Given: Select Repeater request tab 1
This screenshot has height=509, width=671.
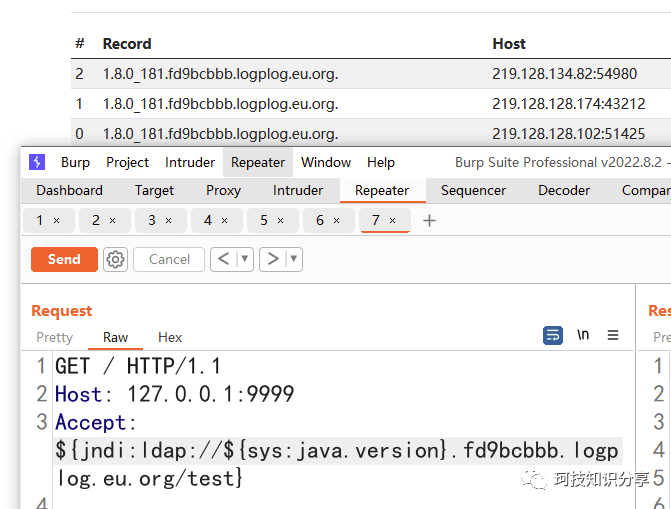Looking at the screenshot, I should coord(40,220).
